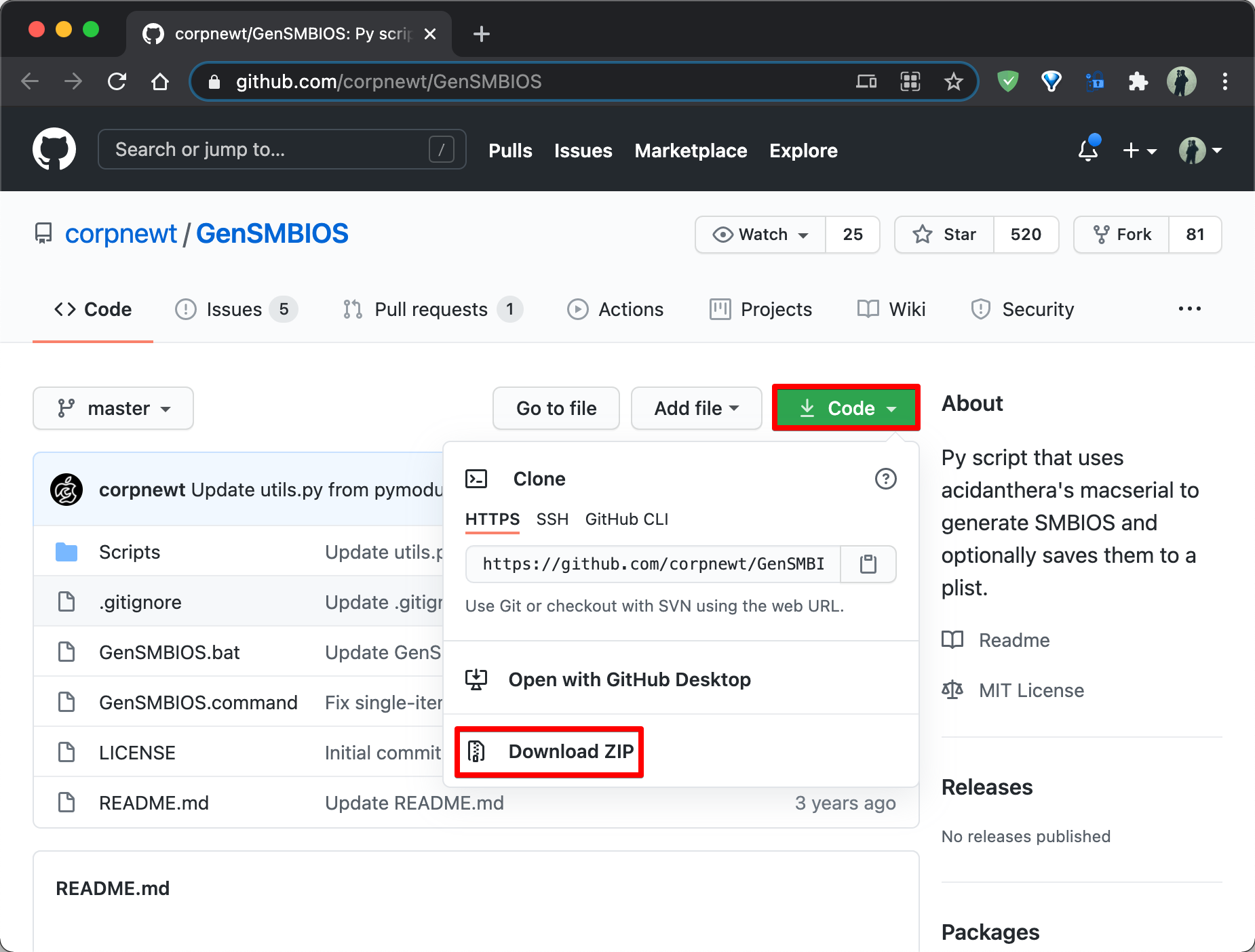Click the browser forward arrow
The image size is (1255, 952).
73,82
